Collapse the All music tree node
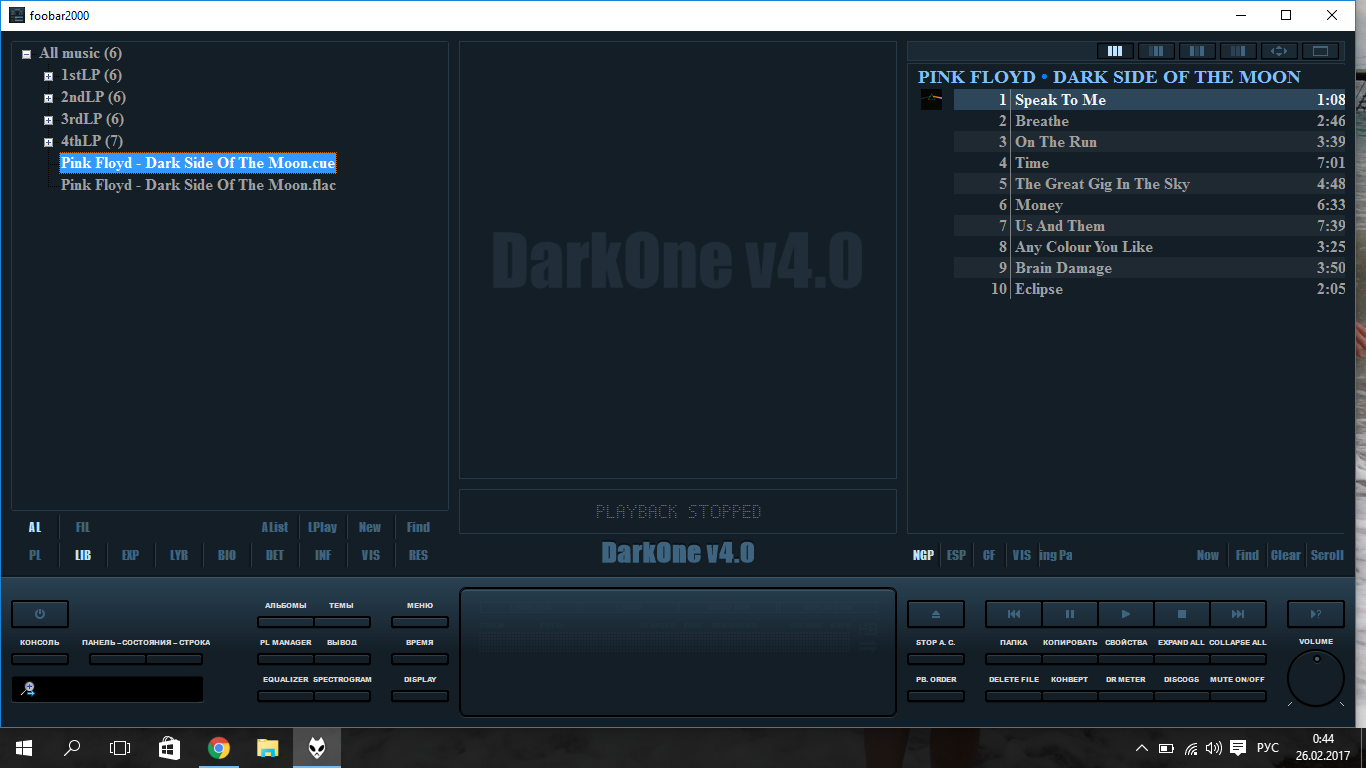This screenshot has height=768, width=1366. tap(26, 54)
